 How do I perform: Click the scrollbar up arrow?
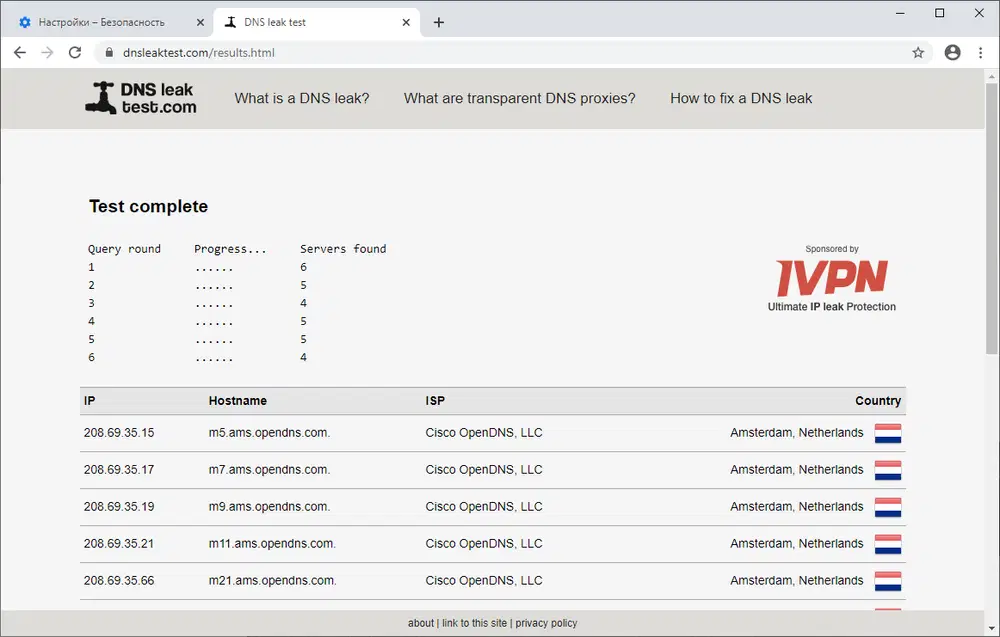991,76
